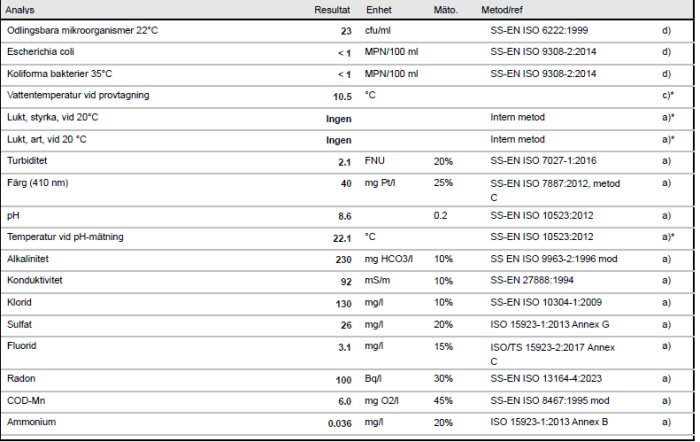
Task: Click the Metod/ref column header
Action: 502,10
